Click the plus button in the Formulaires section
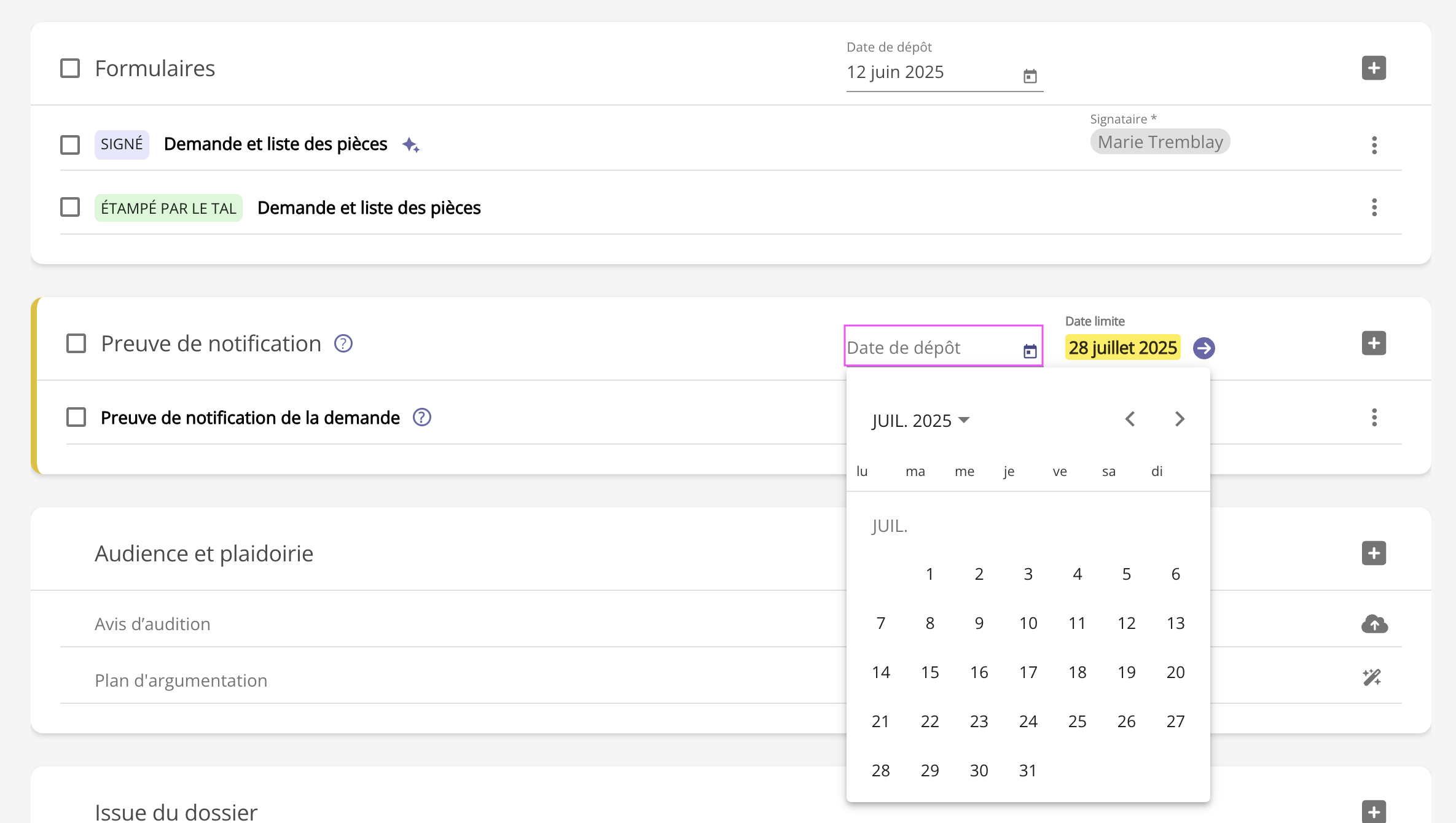Image resolution: width=1456 pixels, height=823 pixels. pos(1374,68)
